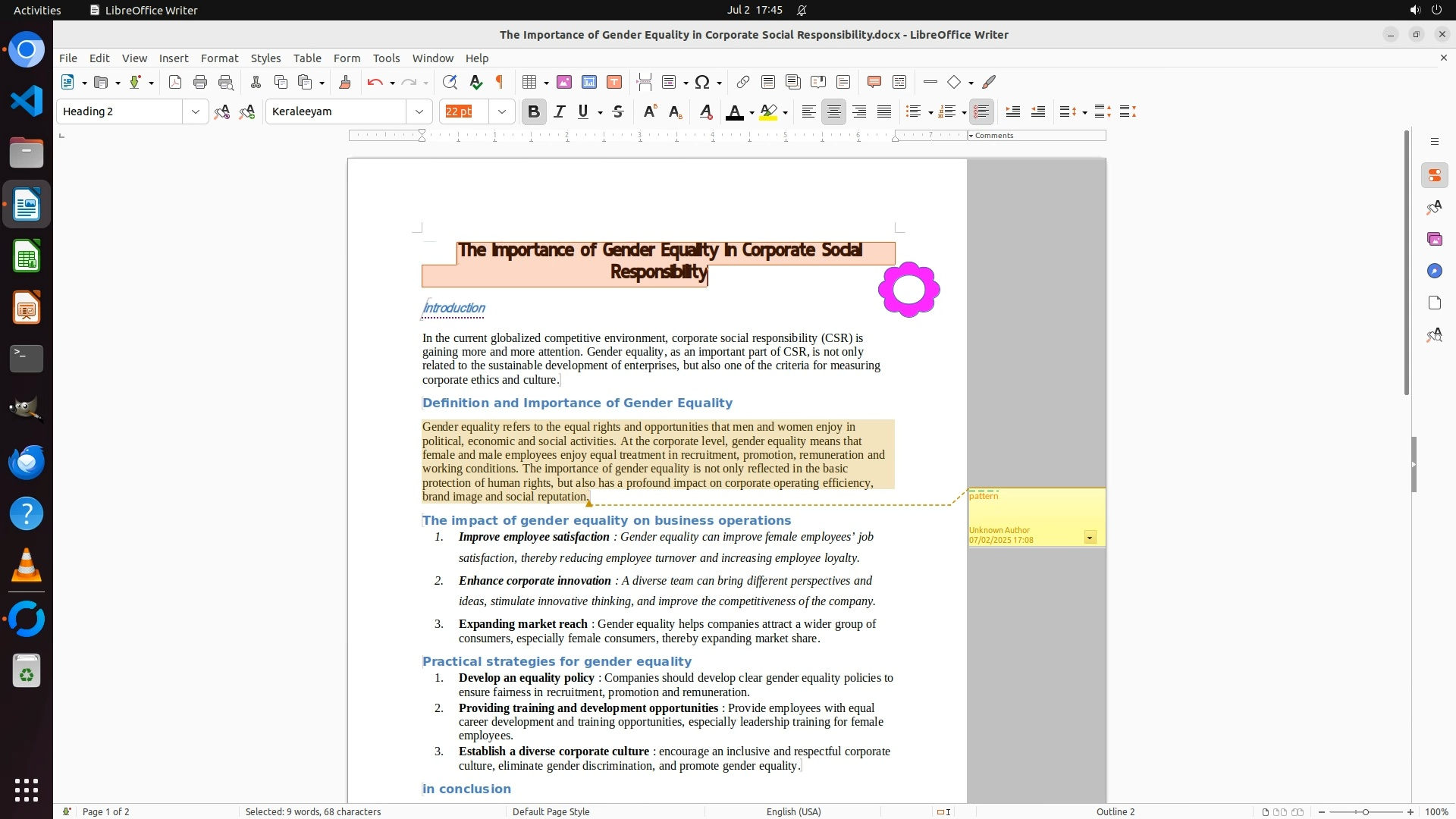Toggle Bold formatting button

tap(533, 111)
